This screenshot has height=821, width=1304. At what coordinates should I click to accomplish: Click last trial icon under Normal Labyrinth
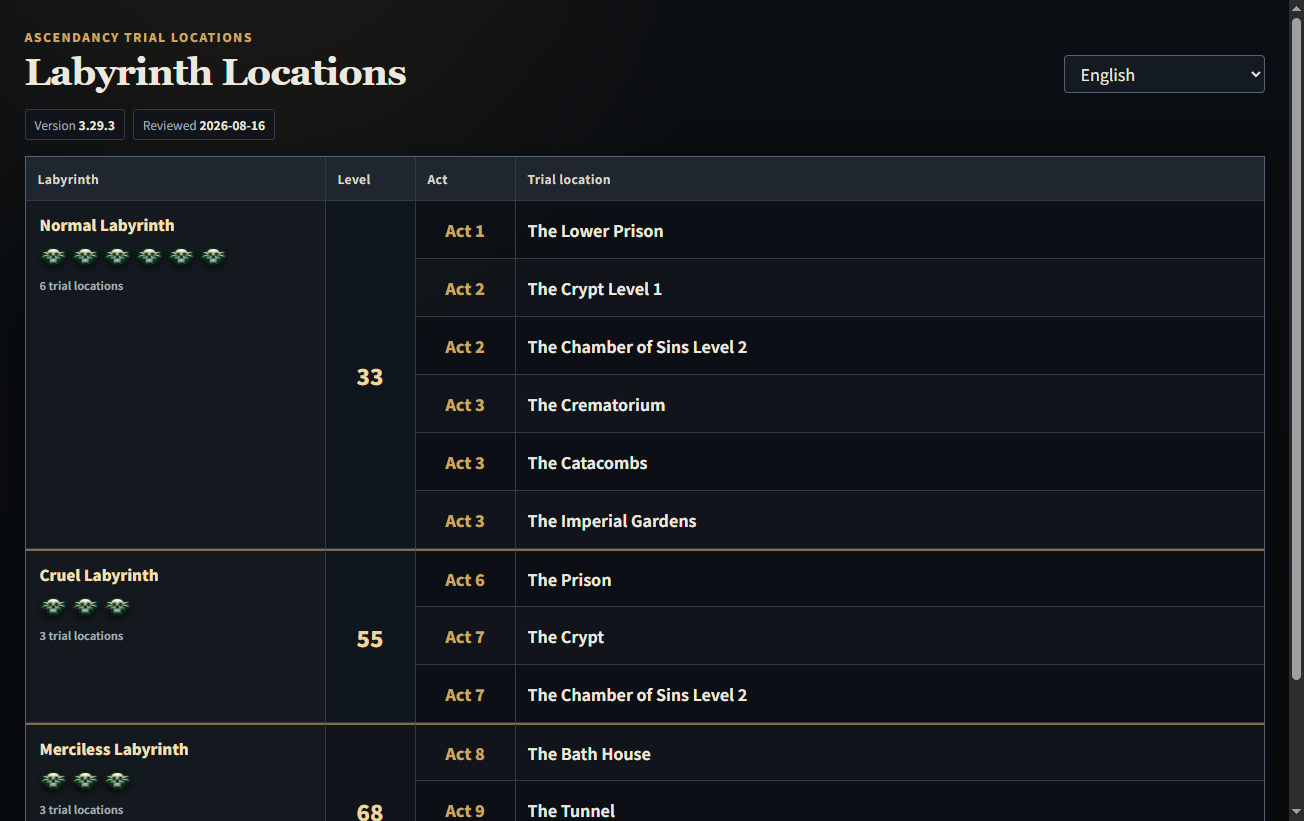[x=214, y=257]
